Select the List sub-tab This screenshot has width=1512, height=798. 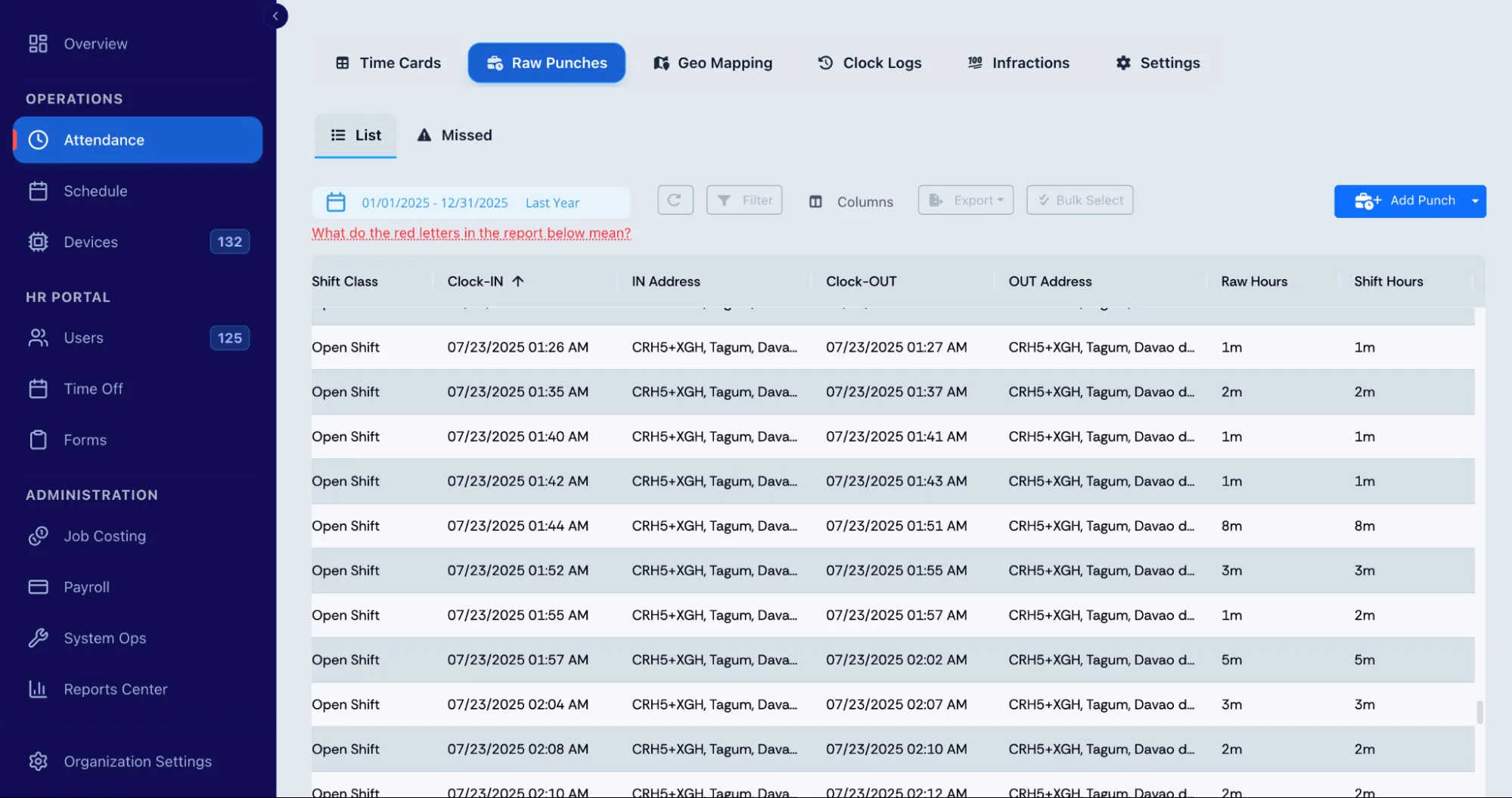[355, 135]
